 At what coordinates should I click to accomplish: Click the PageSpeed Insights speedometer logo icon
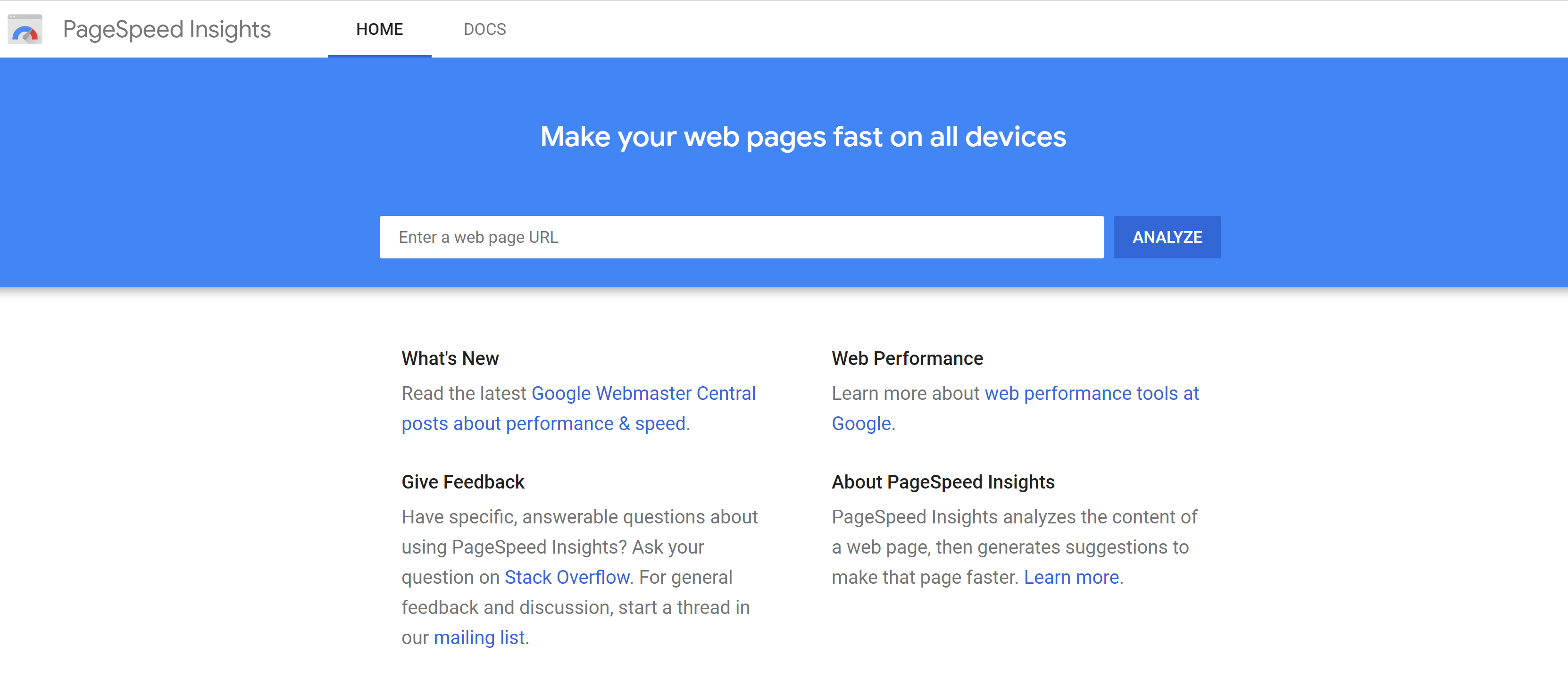click(25, 29)
